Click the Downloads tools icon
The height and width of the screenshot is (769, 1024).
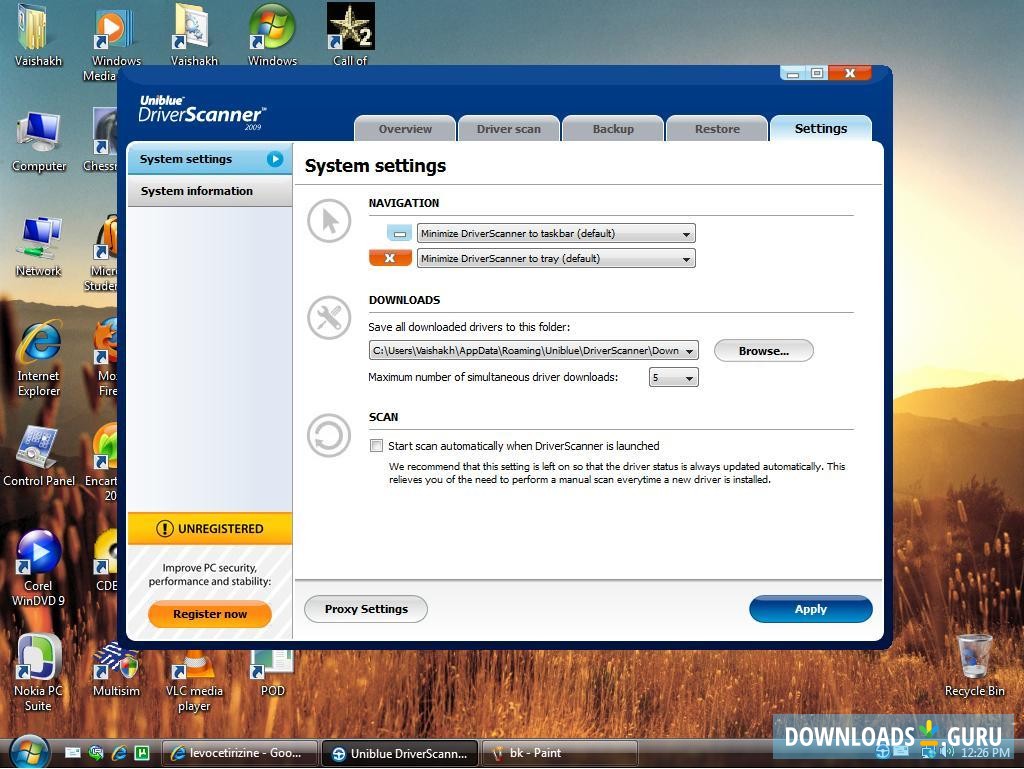(x=329, y=318)
